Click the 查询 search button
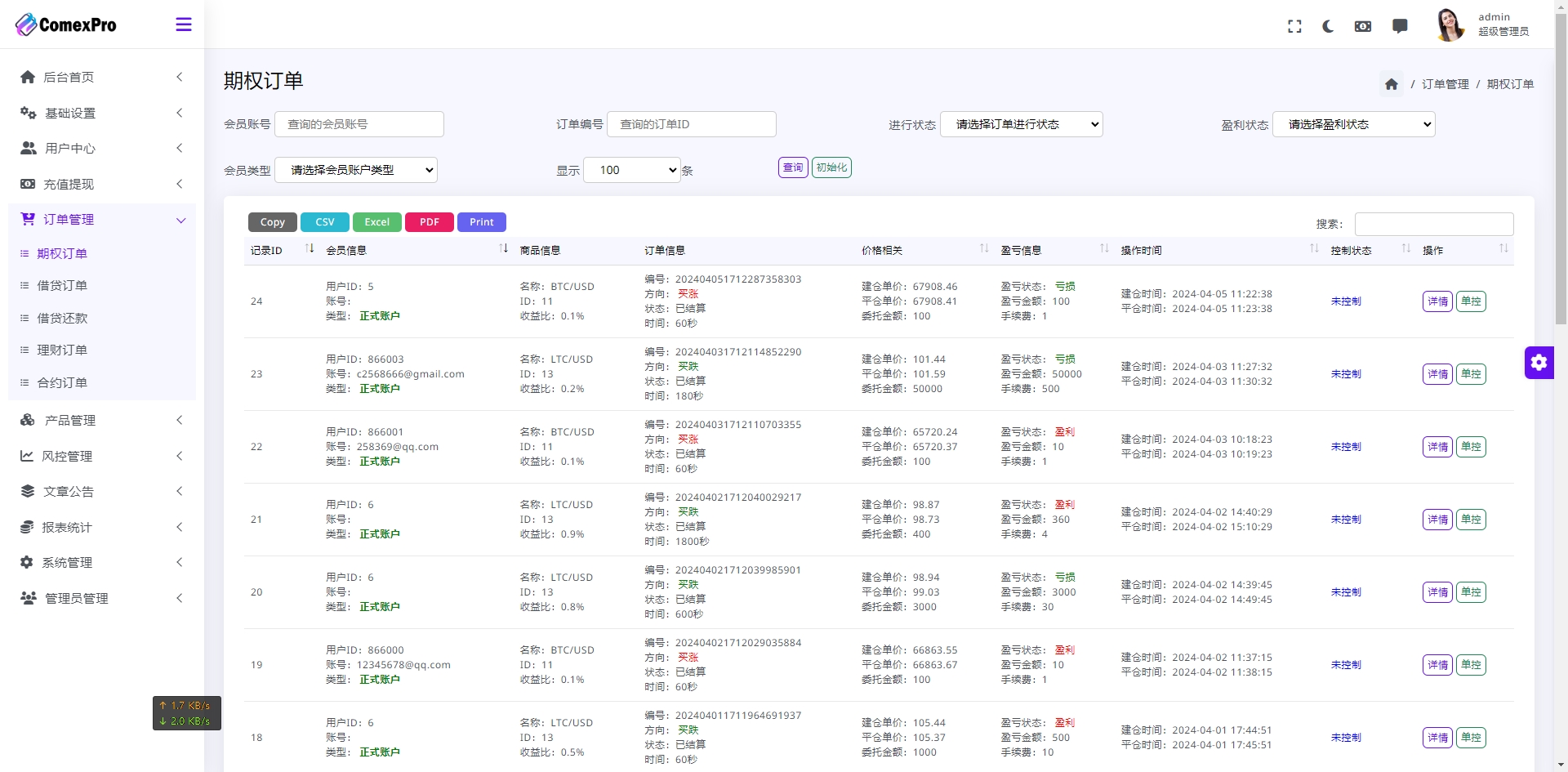 coord(792,167)
